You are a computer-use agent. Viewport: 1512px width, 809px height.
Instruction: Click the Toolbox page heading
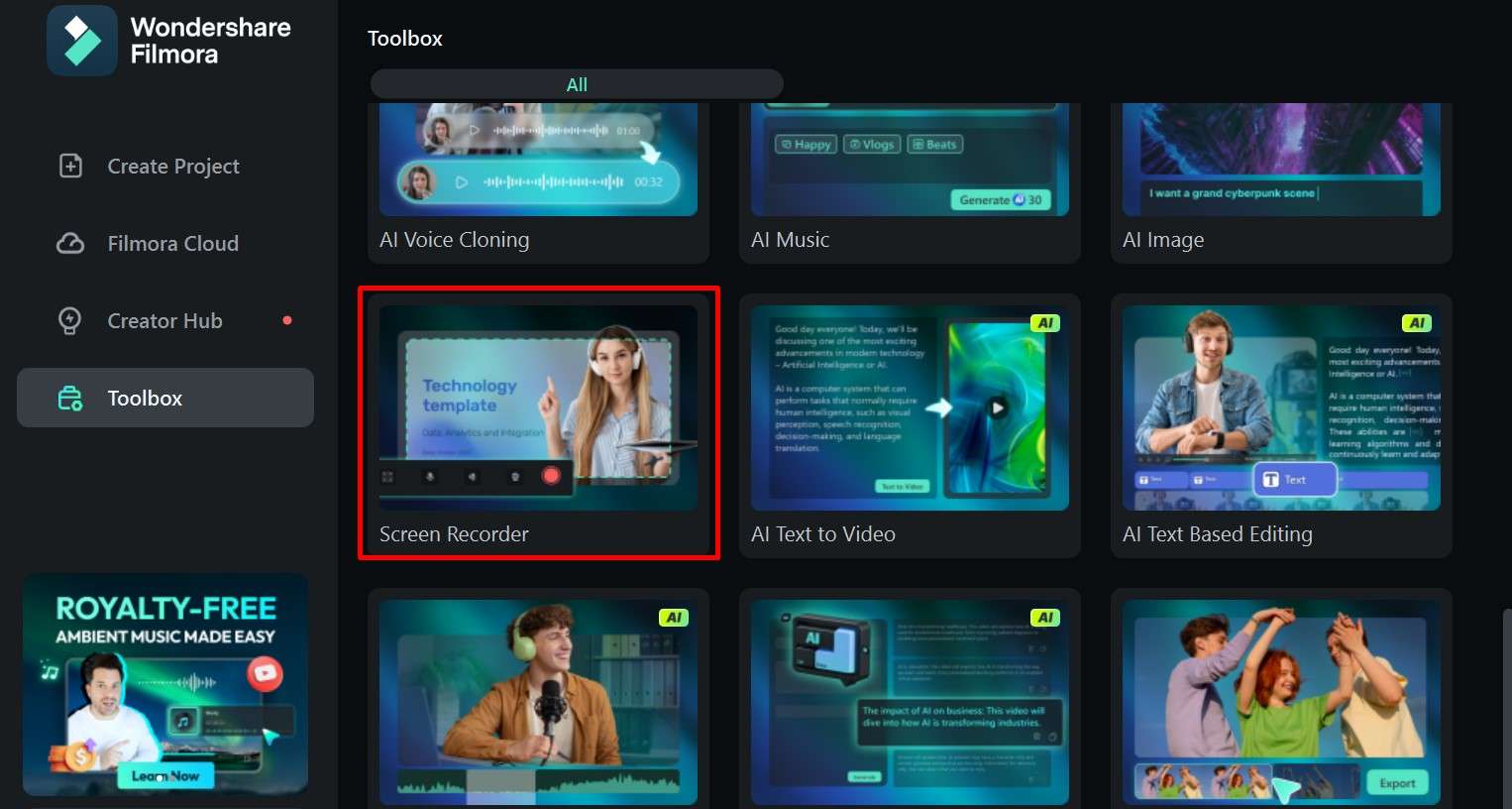coord(404,39)
